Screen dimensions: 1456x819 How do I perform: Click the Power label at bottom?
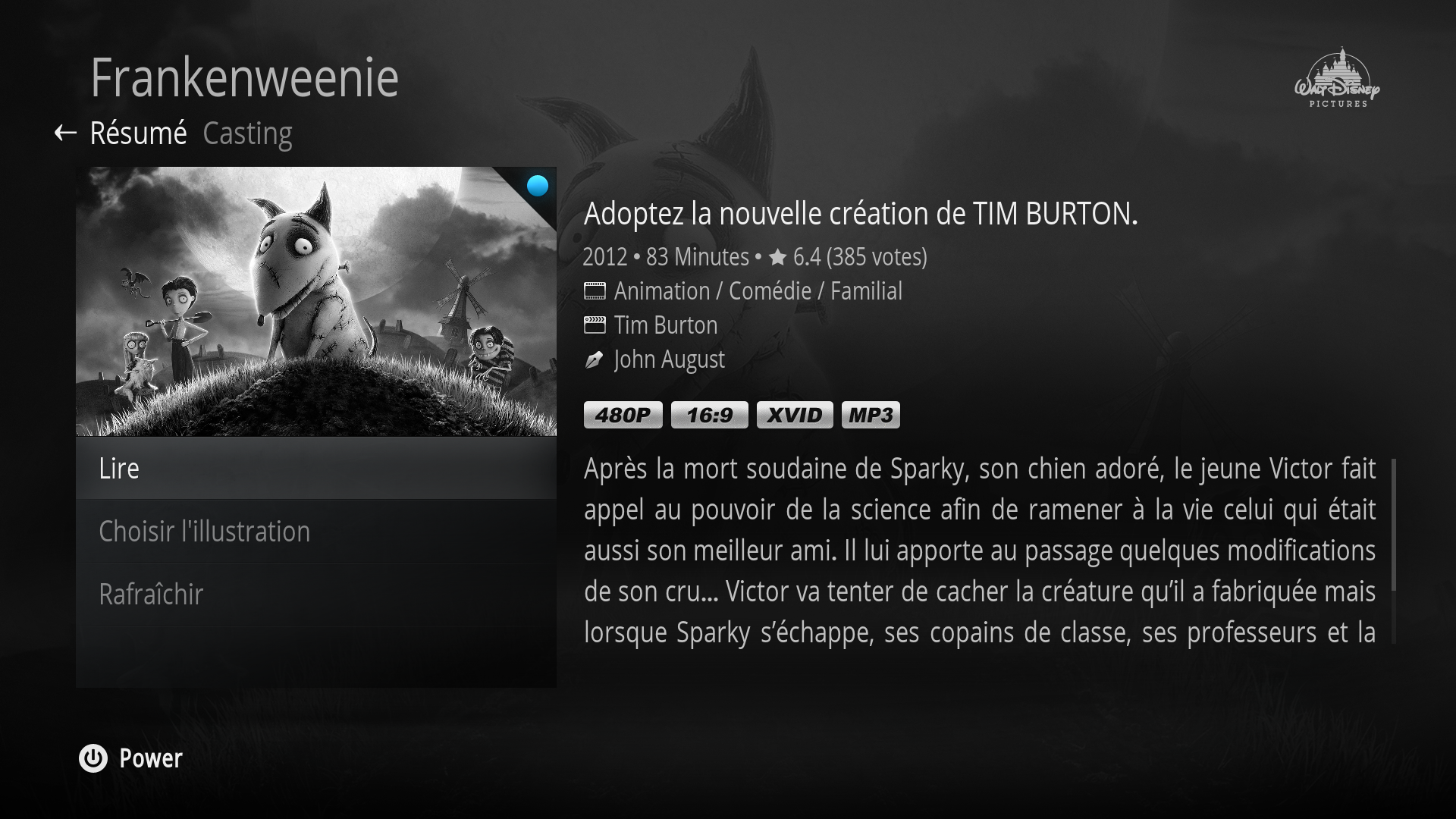point(151,758)
